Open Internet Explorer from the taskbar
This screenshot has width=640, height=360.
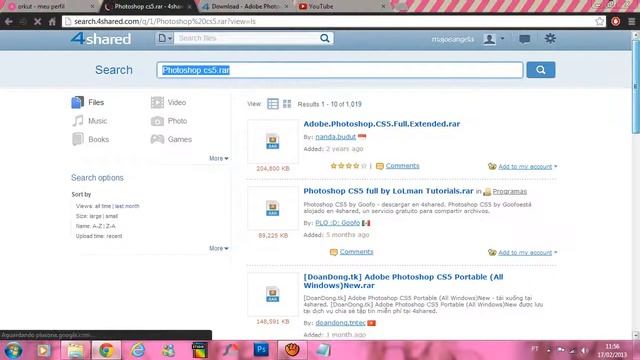tap(138, 350)
